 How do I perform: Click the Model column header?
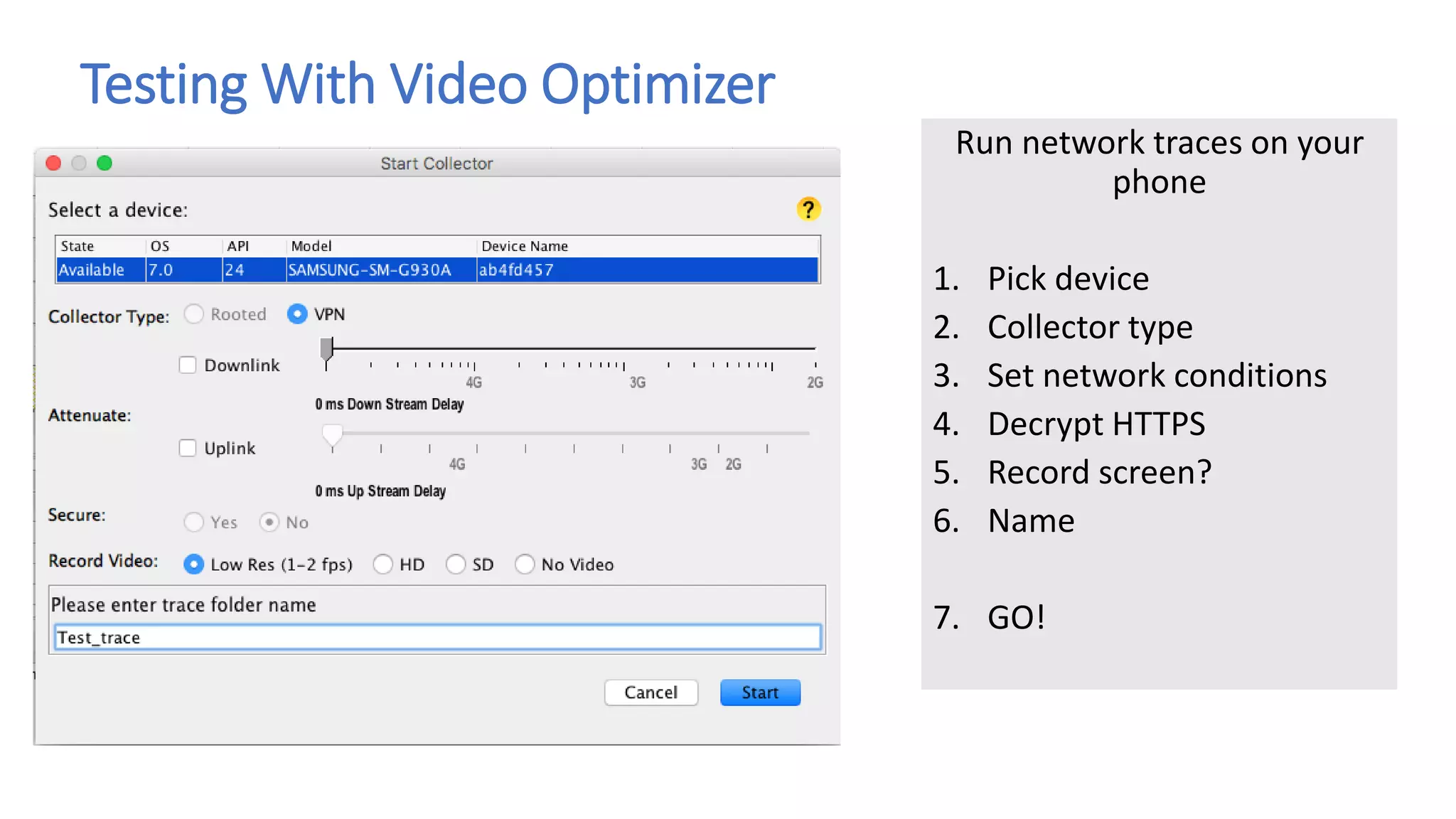point(382,246)
